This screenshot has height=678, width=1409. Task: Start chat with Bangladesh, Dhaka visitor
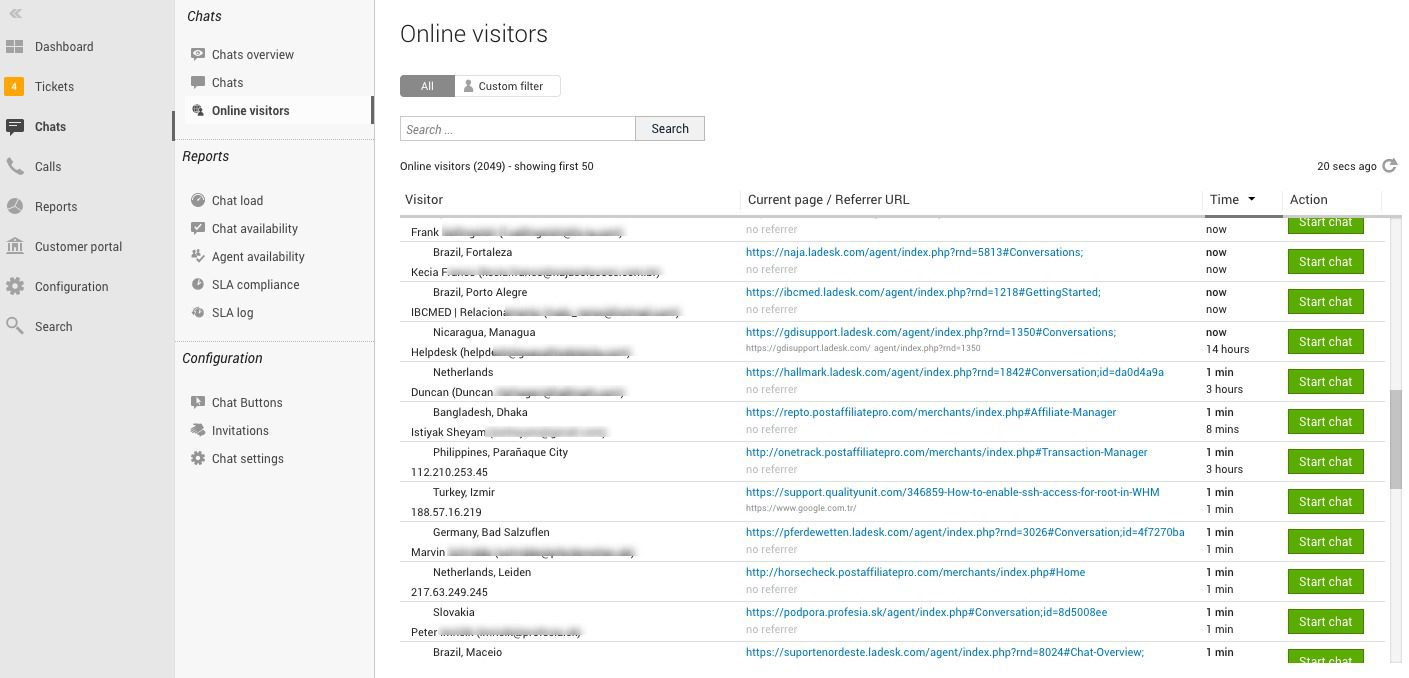(x=1325, y=422)
